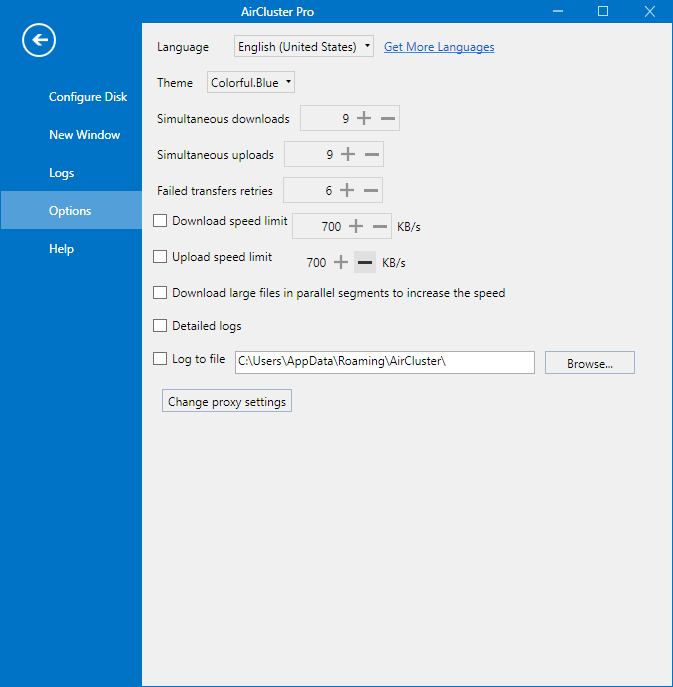Image resolution: width=673 pixels, height=687 pixels.
Task: Click Change proxy settings button
Action: (x=227, y=401)
